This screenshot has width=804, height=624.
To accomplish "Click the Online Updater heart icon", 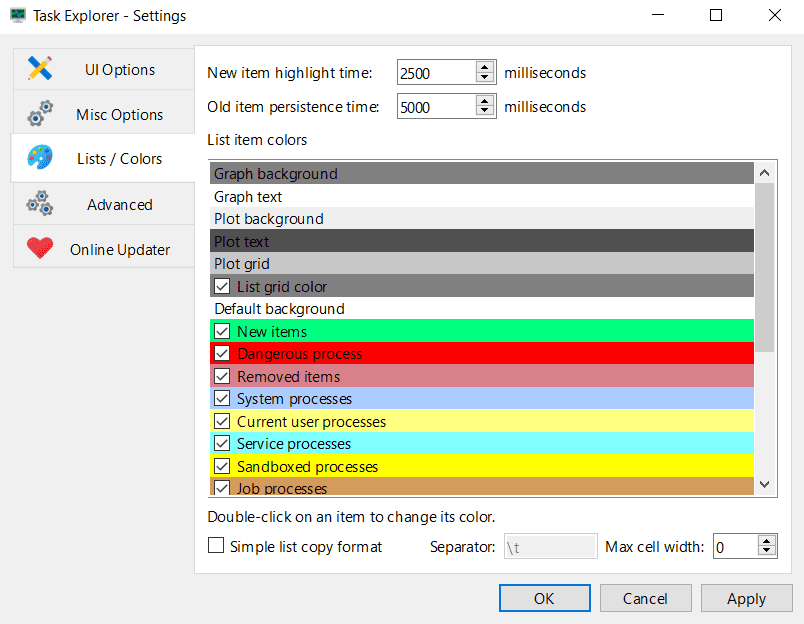I will pos(40,249).
